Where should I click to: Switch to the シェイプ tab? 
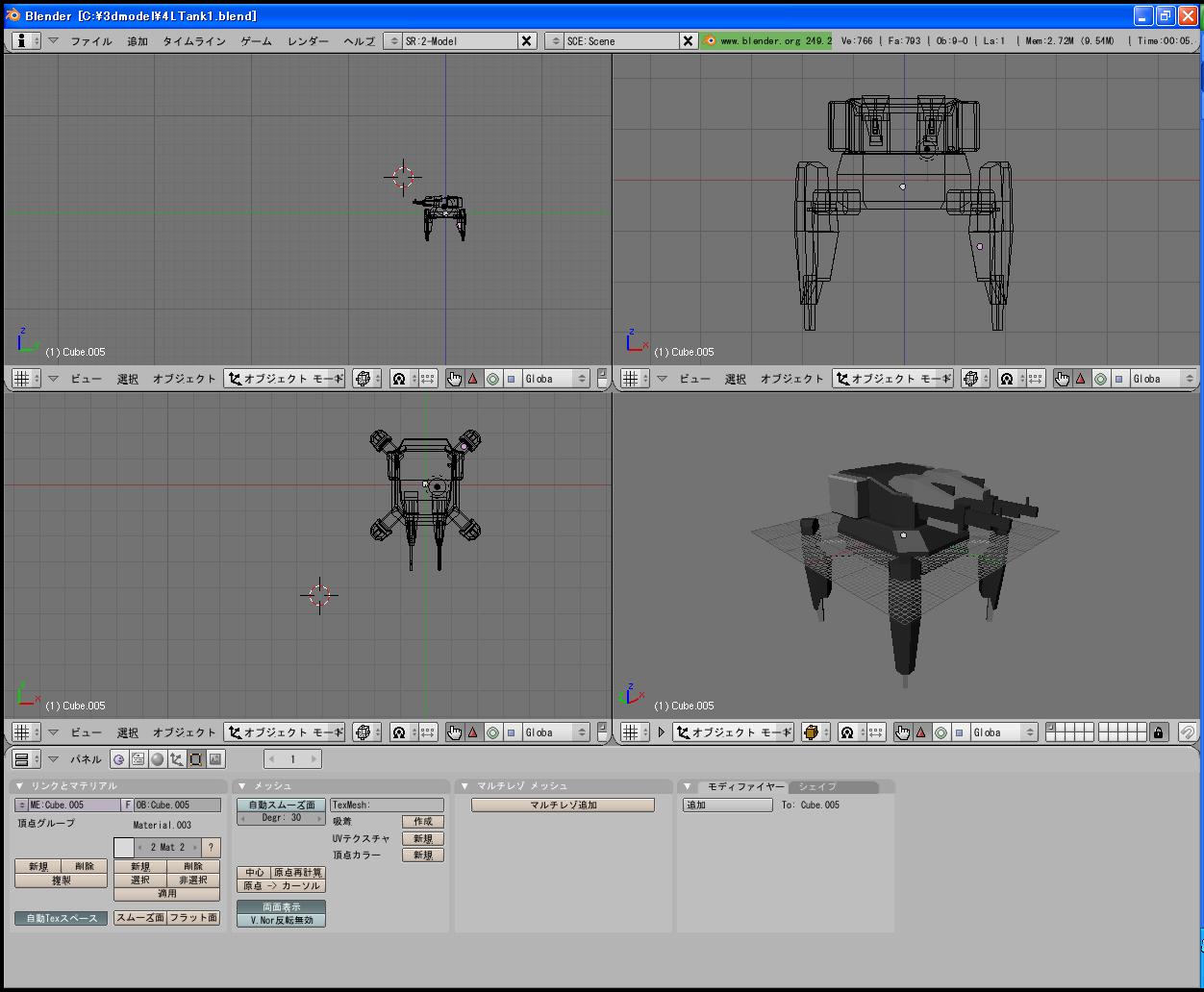click(817, 786)
